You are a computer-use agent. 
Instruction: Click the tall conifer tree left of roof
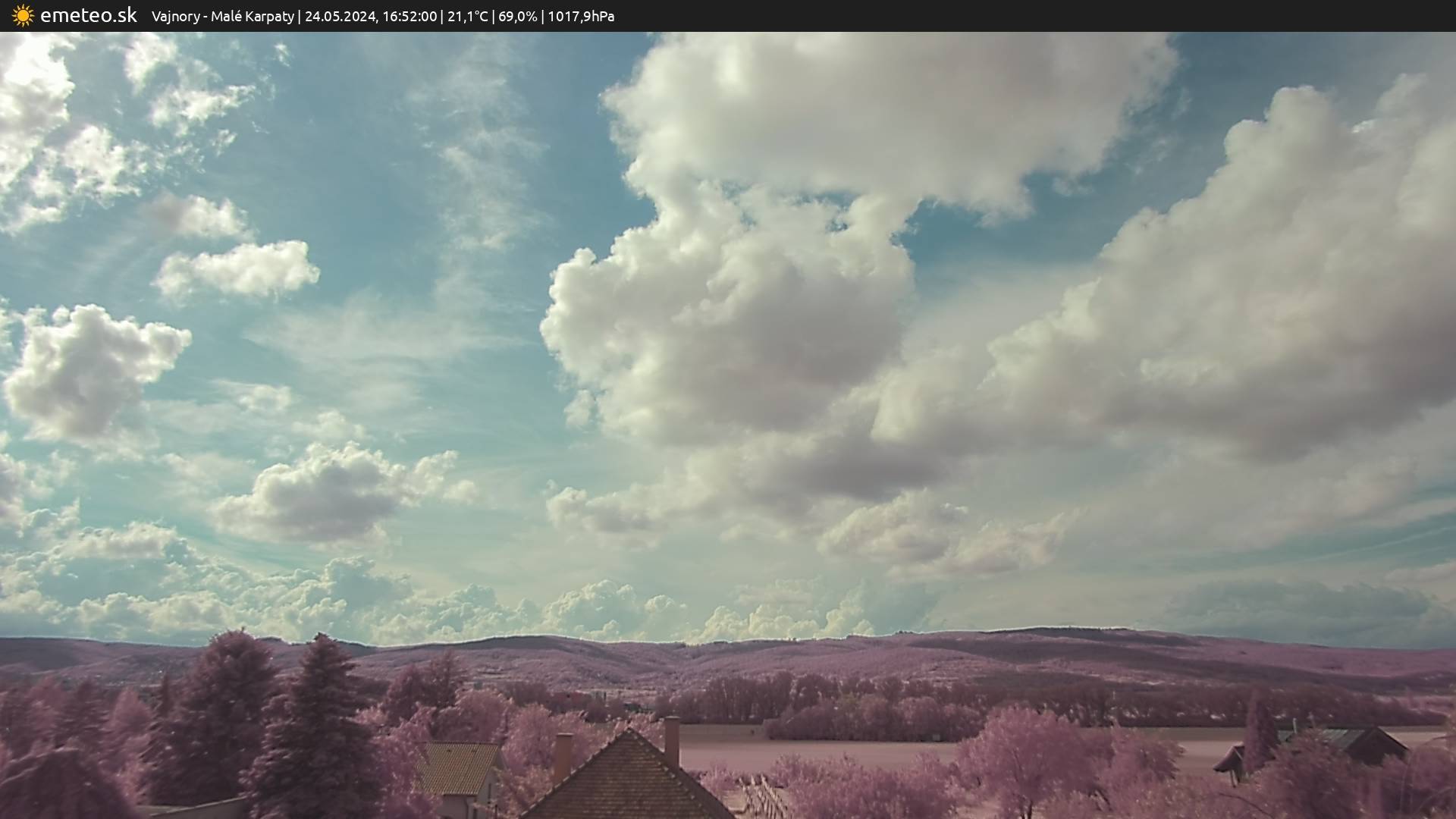point(318,720)
